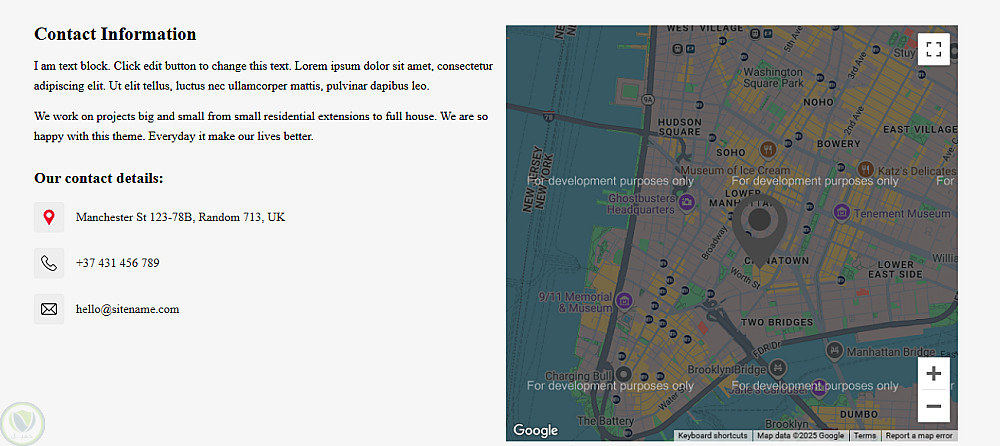Viewport: 1000px width, 446px height.
Task: Click Report a map error link
Action: point(919,436)
